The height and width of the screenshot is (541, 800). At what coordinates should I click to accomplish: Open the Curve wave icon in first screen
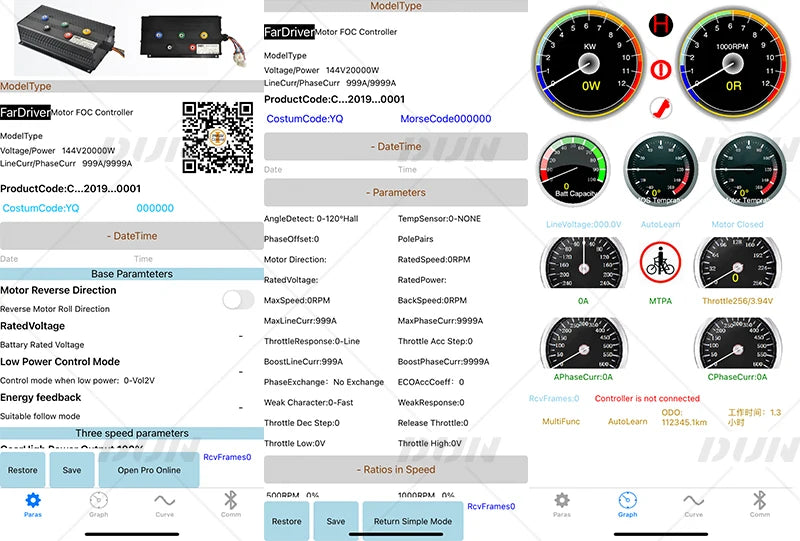point(164,500)
